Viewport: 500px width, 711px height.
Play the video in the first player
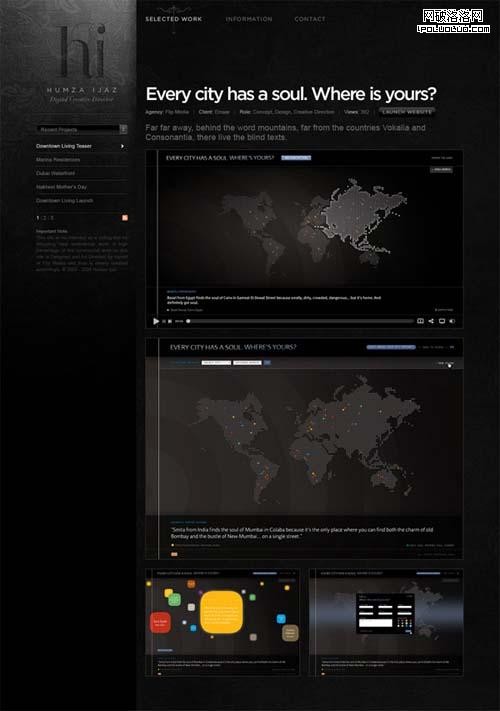pos(156,321)
